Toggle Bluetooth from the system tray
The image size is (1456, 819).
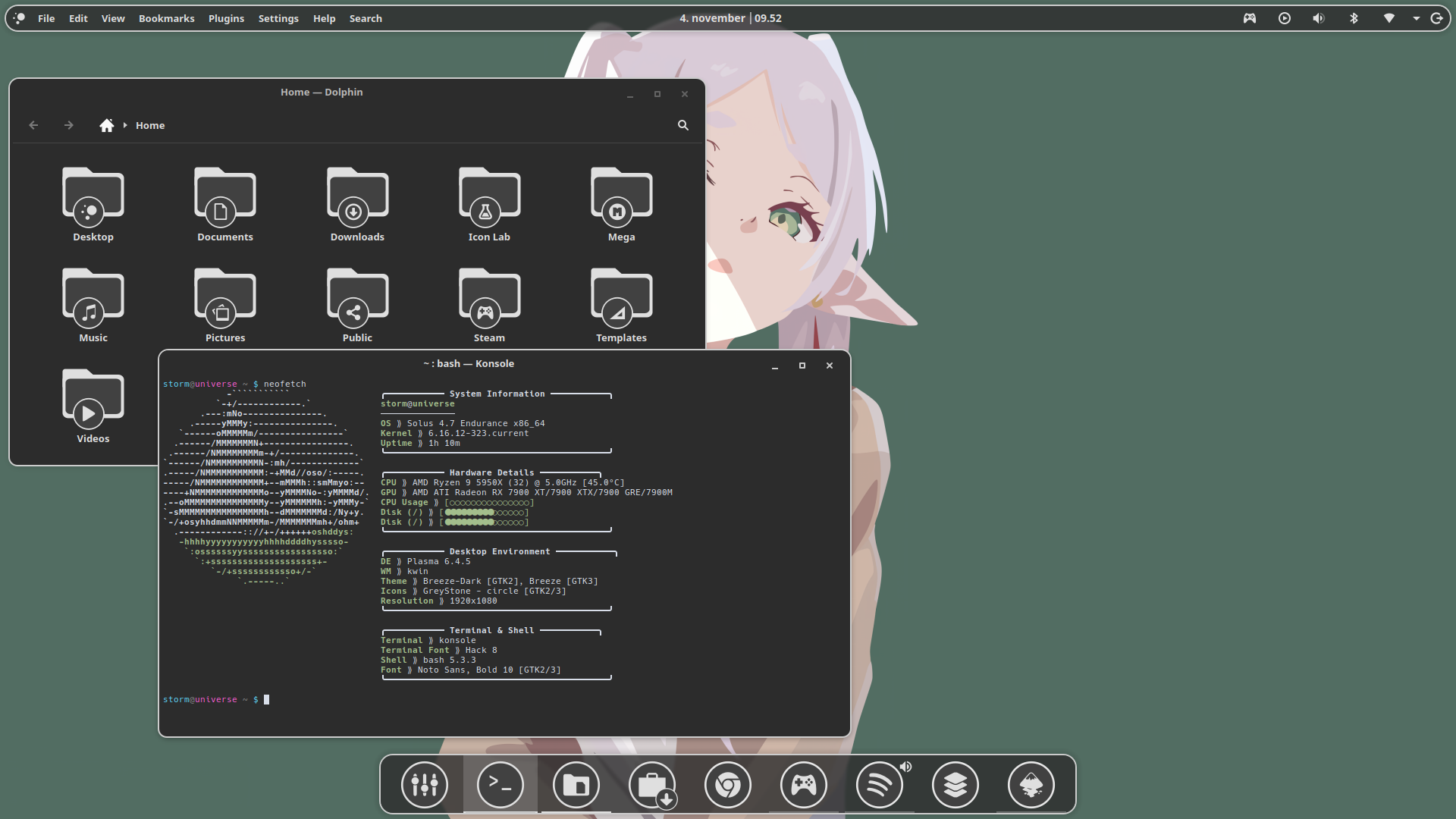coord(1354,18)
